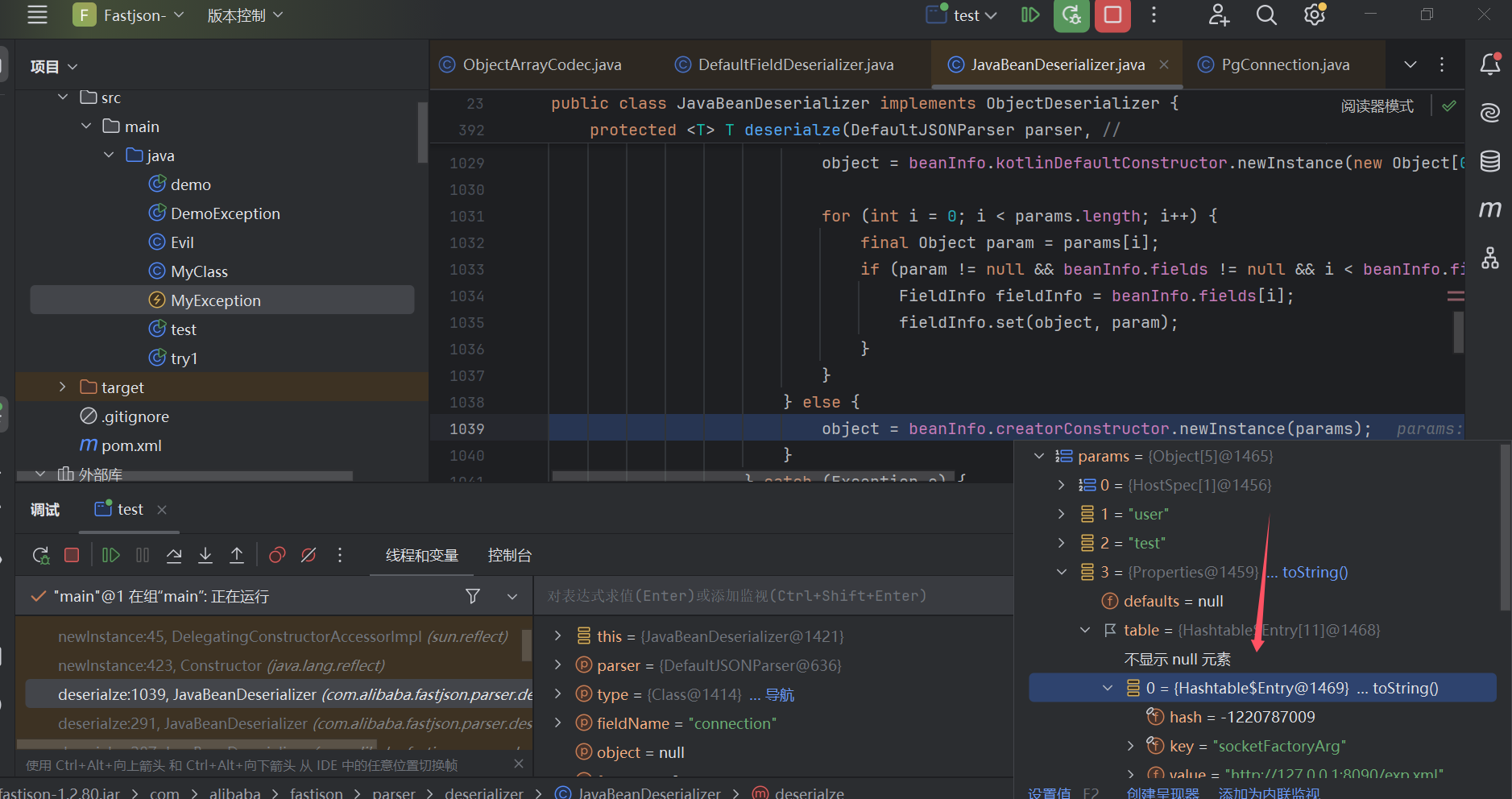Image resolution: width=1512 pixels, height=799 pixels.
Task: Filter threads with funnel icon
Action: coord(473,596)
